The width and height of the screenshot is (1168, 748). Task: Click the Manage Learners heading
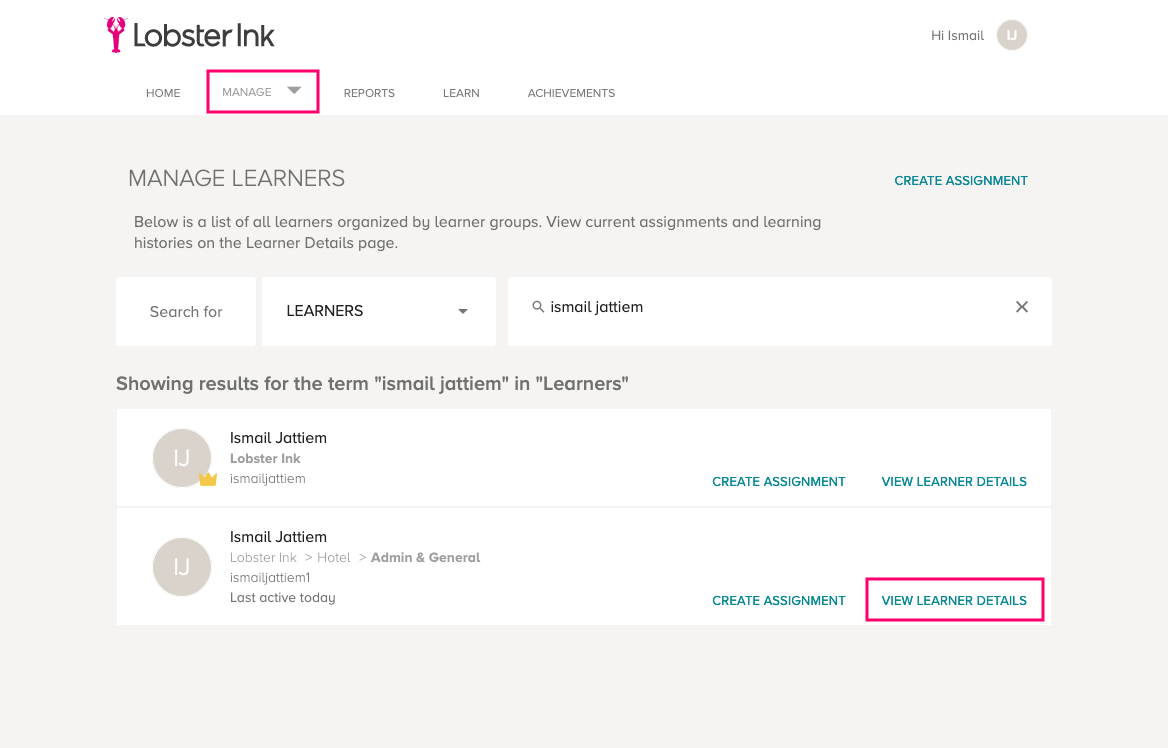click(236, 178)
